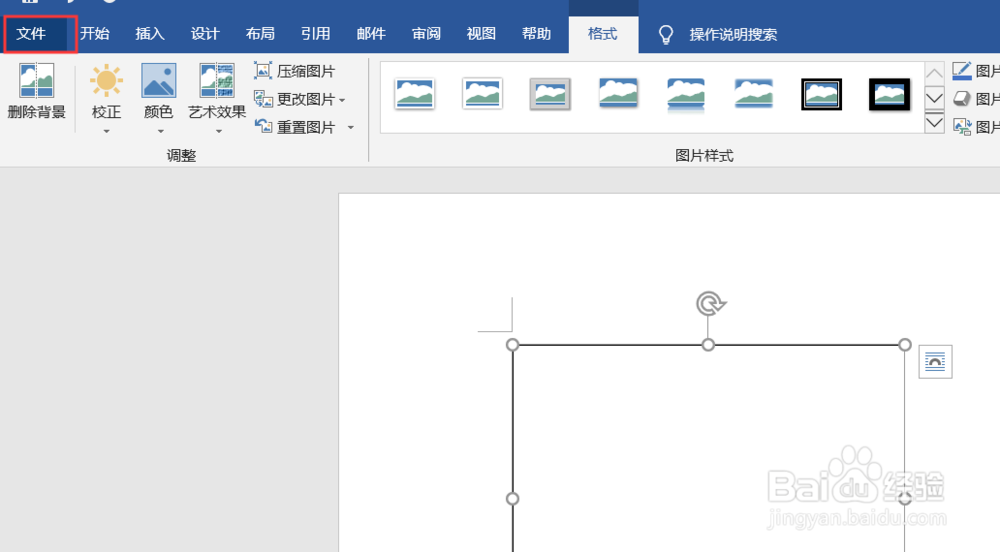Click 压缩图片 compress pictures
The height and width of the screenshot is (552, 1000).
(295, 71)
